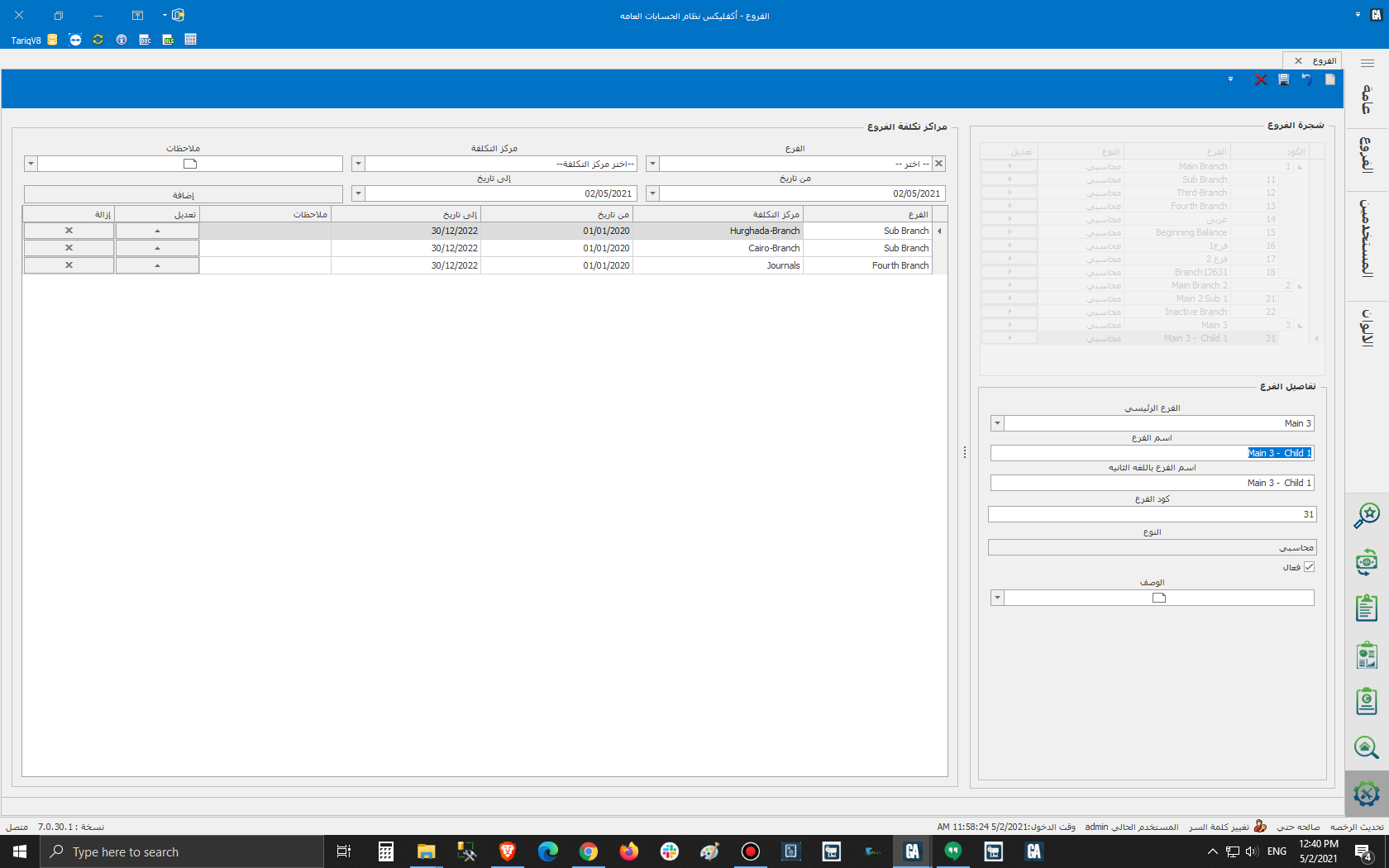This screenshot has height=868, width=1389.
Task: Open Chrome from the Windows taskbar
Action: point(588,851)
